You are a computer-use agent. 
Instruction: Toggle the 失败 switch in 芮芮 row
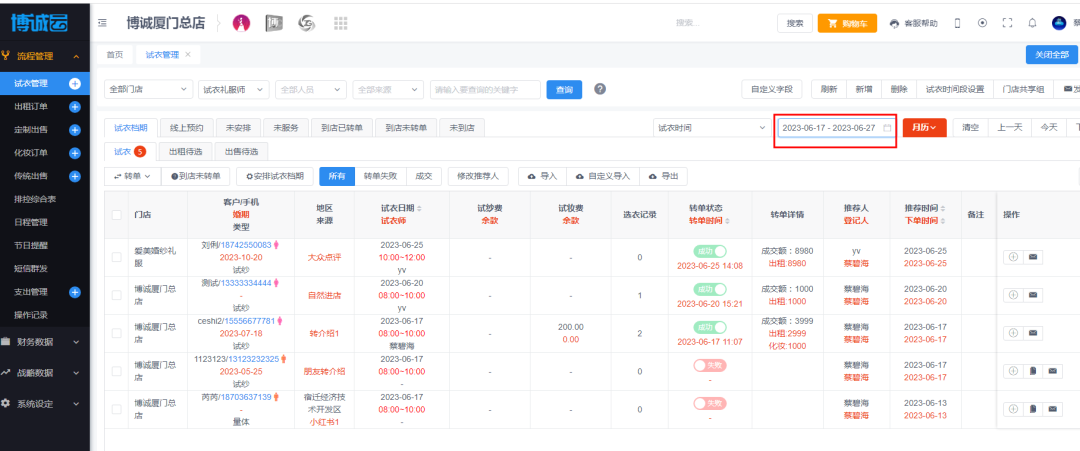pyautogui.click(x=710, y=403)
